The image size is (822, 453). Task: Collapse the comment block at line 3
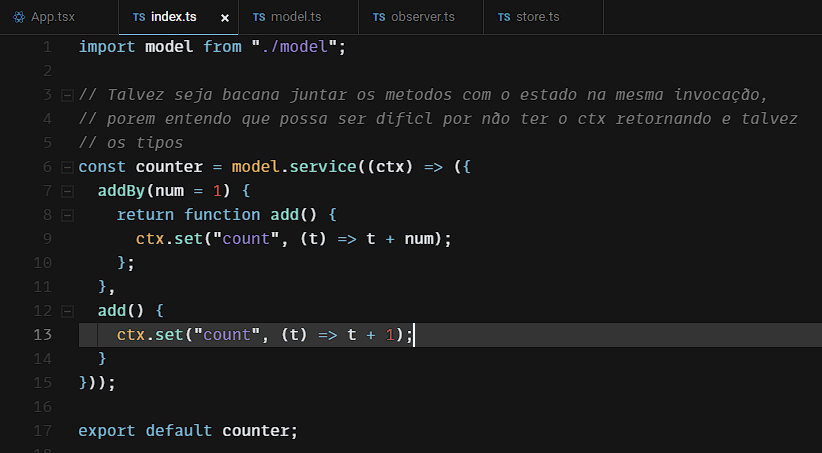pyautogui.click(x=67, y=95)
